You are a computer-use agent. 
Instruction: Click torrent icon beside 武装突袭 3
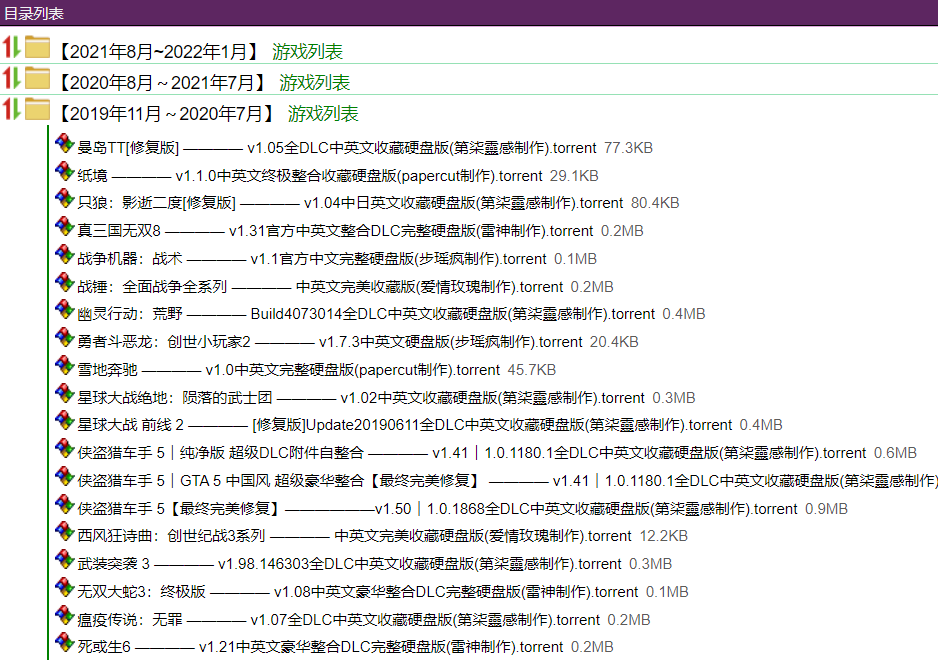(x=64, y=560)
